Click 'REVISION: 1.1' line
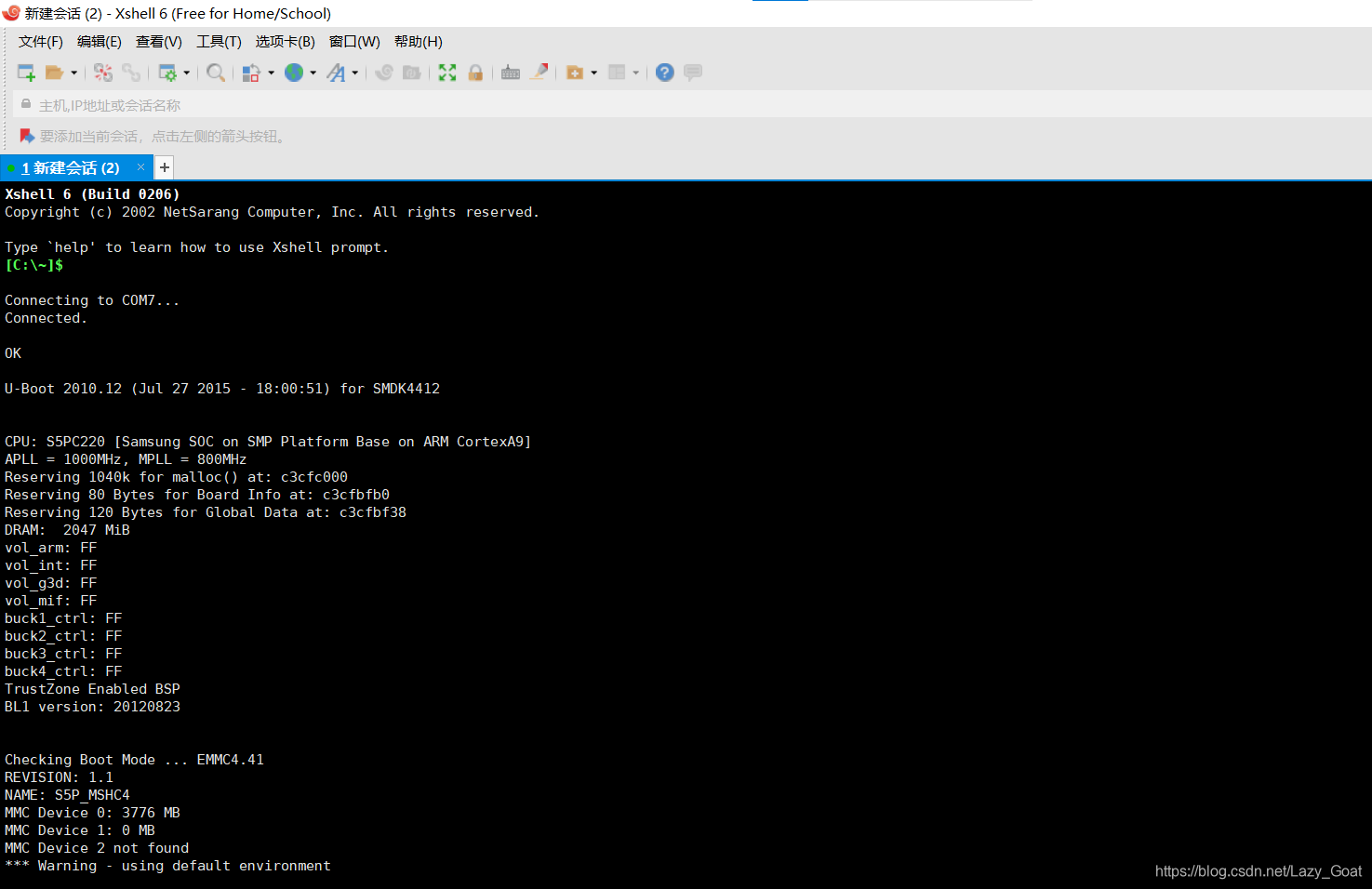 point(59,777)
